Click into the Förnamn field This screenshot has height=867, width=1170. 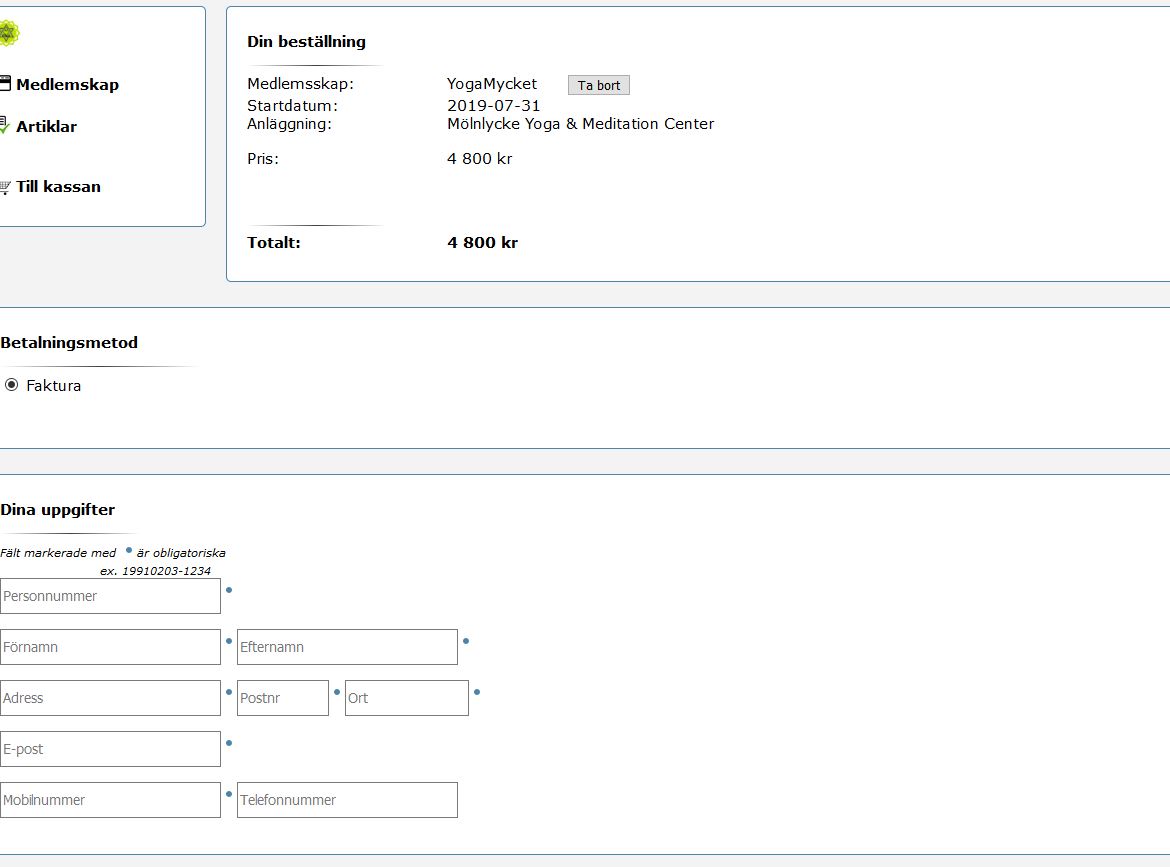point(110,647)
